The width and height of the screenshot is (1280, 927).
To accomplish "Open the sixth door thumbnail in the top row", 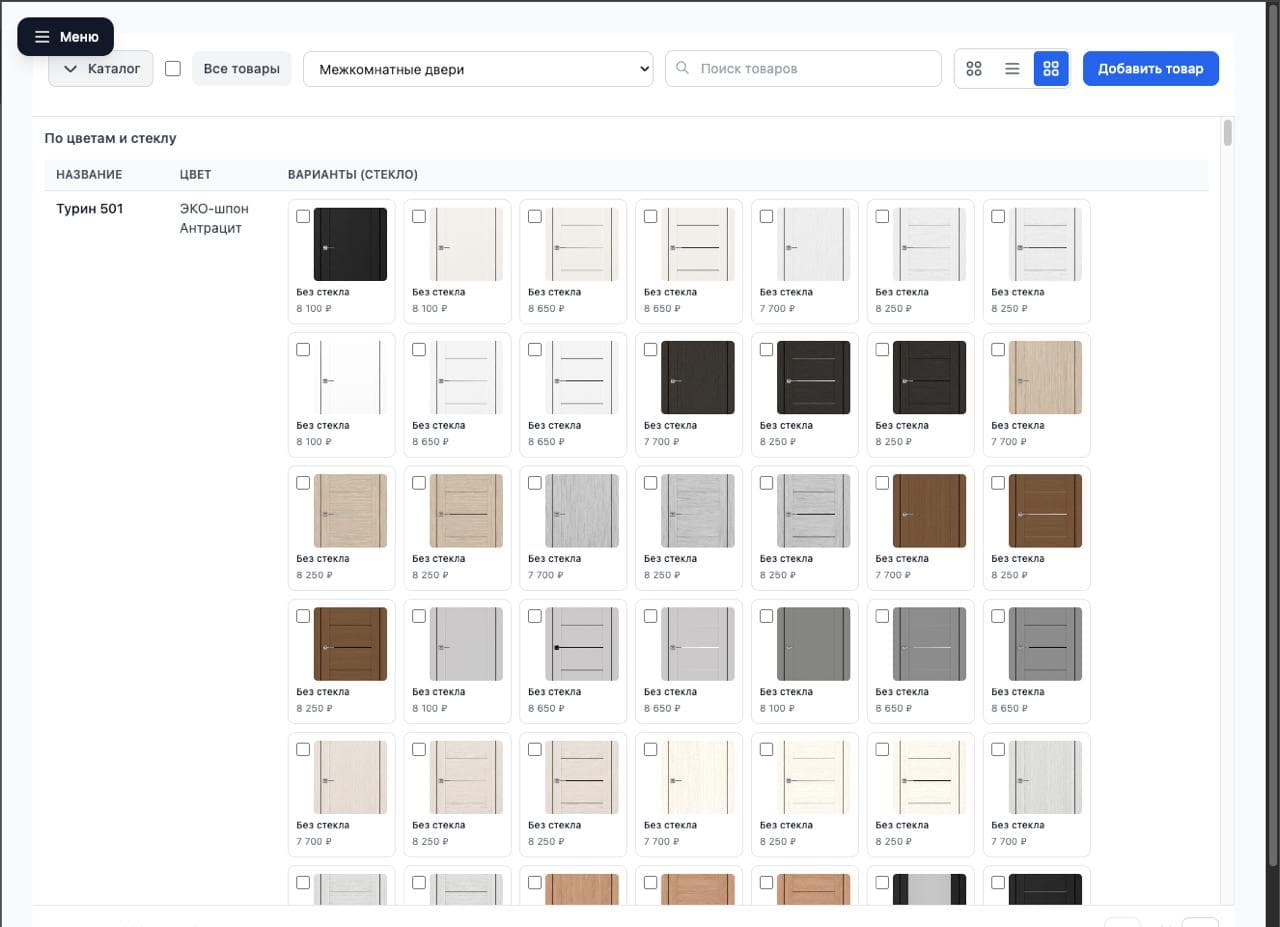I will tap(929, 244).
